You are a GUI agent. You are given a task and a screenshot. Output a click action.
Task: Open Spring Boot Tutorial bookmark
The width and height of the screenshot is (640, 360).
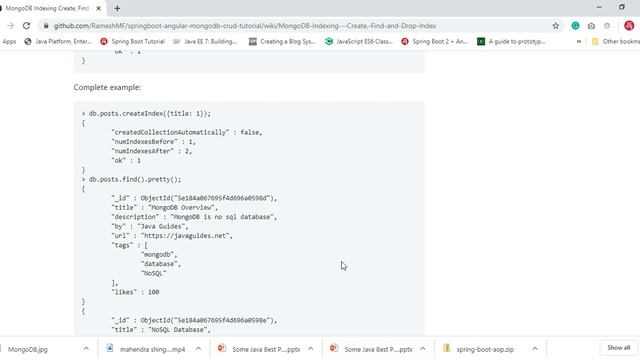pos(133,41)
